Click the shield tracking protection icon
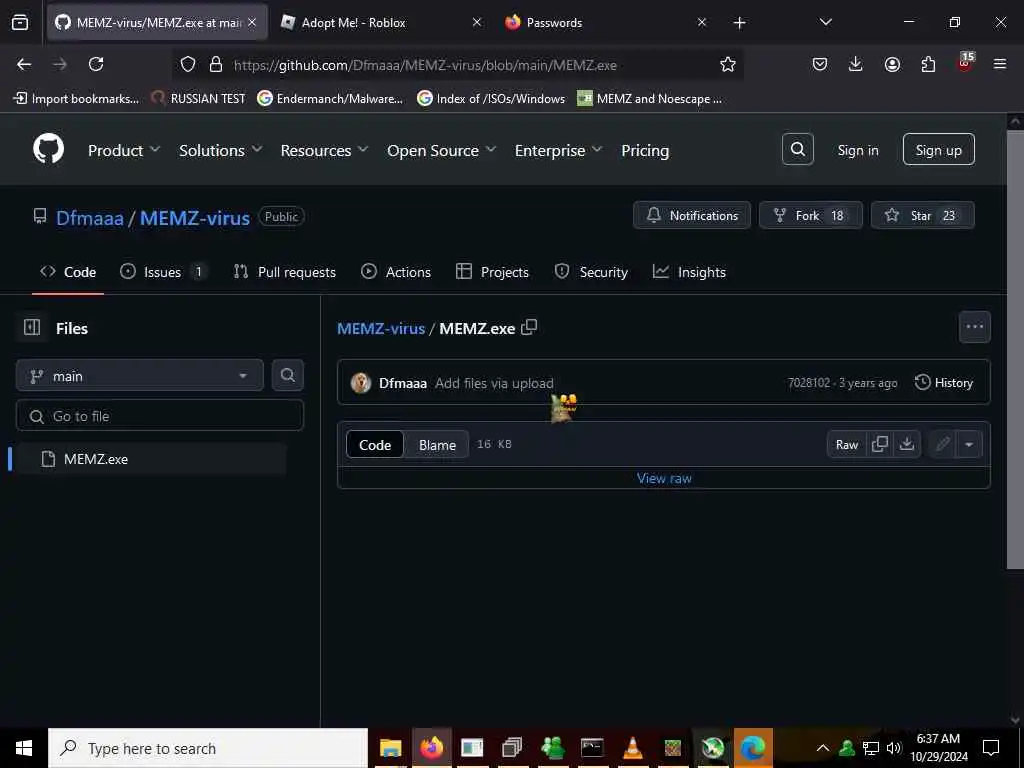 coord(188,64)
